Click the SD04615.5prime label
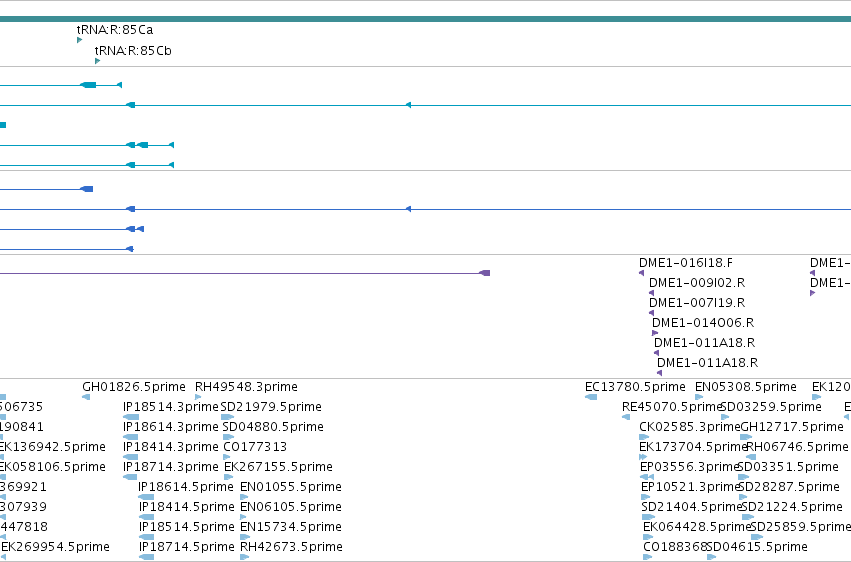The image size is (851, 562). coord(757,547)
